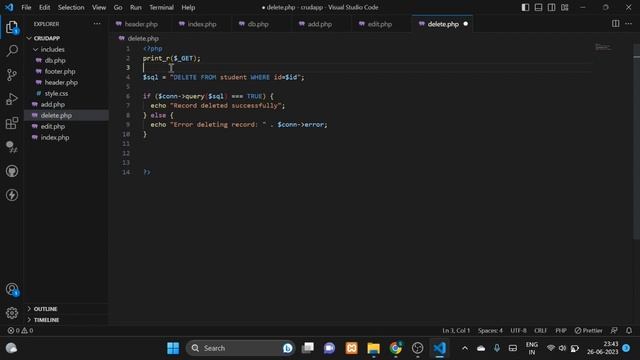Image resolution: width=640 pixels, height=360 pixels.
Task: Open edit.php in explorer tree
Action: click(53, 127)
